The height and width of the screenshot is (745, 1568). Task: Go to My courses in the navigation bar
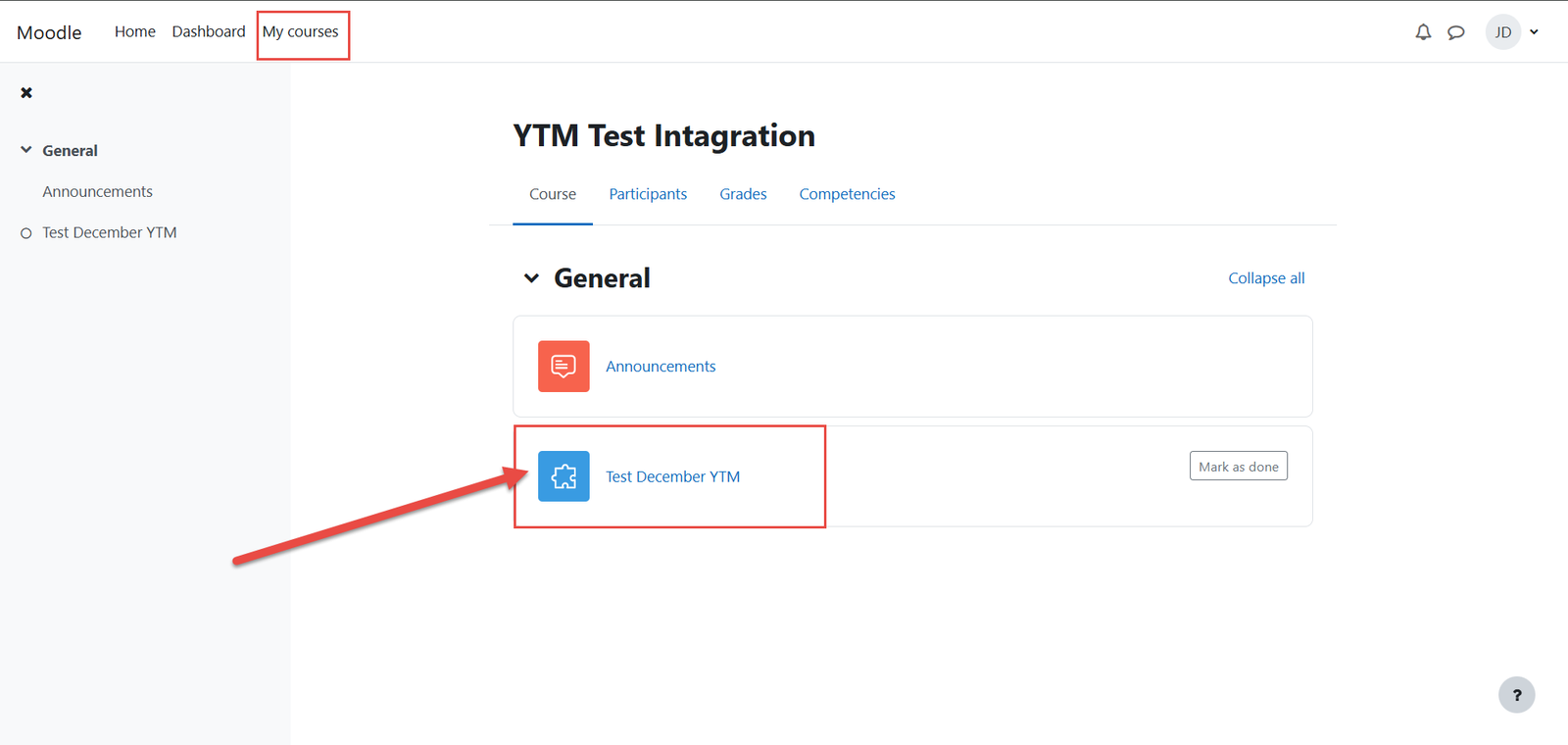pyautogui.click(x=300, y=32)
